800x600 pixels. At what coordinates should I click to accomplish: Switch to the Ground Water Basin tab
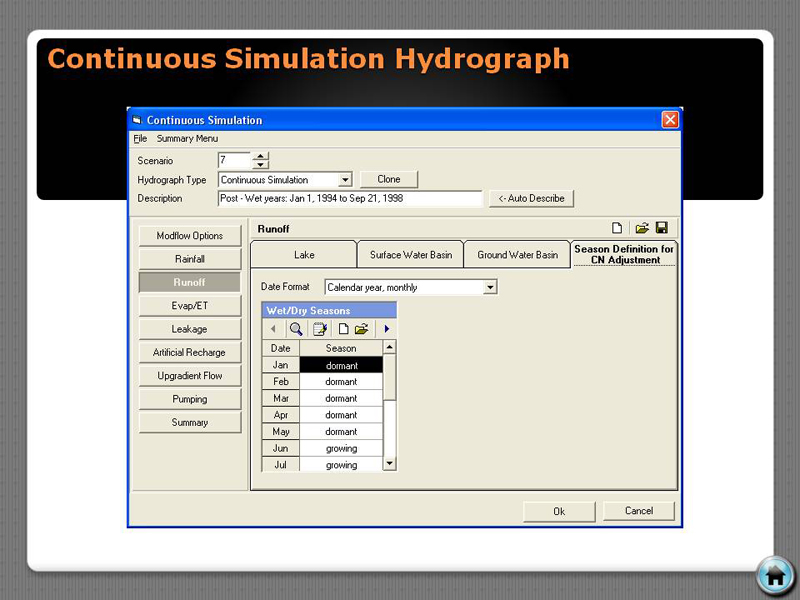pyautogui.click(x=517, y=255)
